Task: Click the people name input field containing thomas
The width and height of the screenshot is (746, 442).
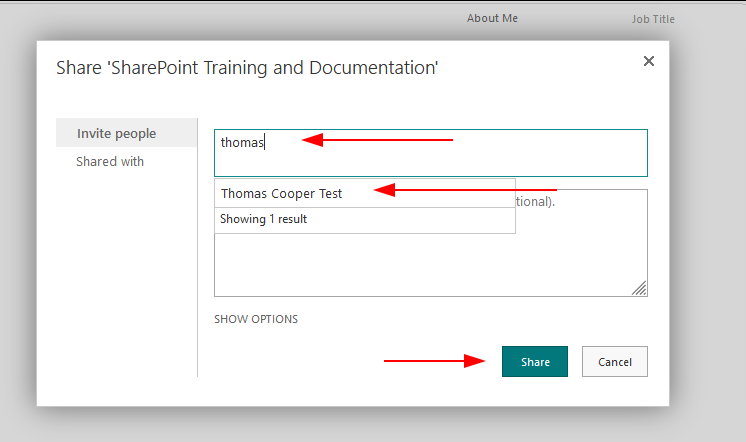Action: pyautogui.click(x=431, y=153)
